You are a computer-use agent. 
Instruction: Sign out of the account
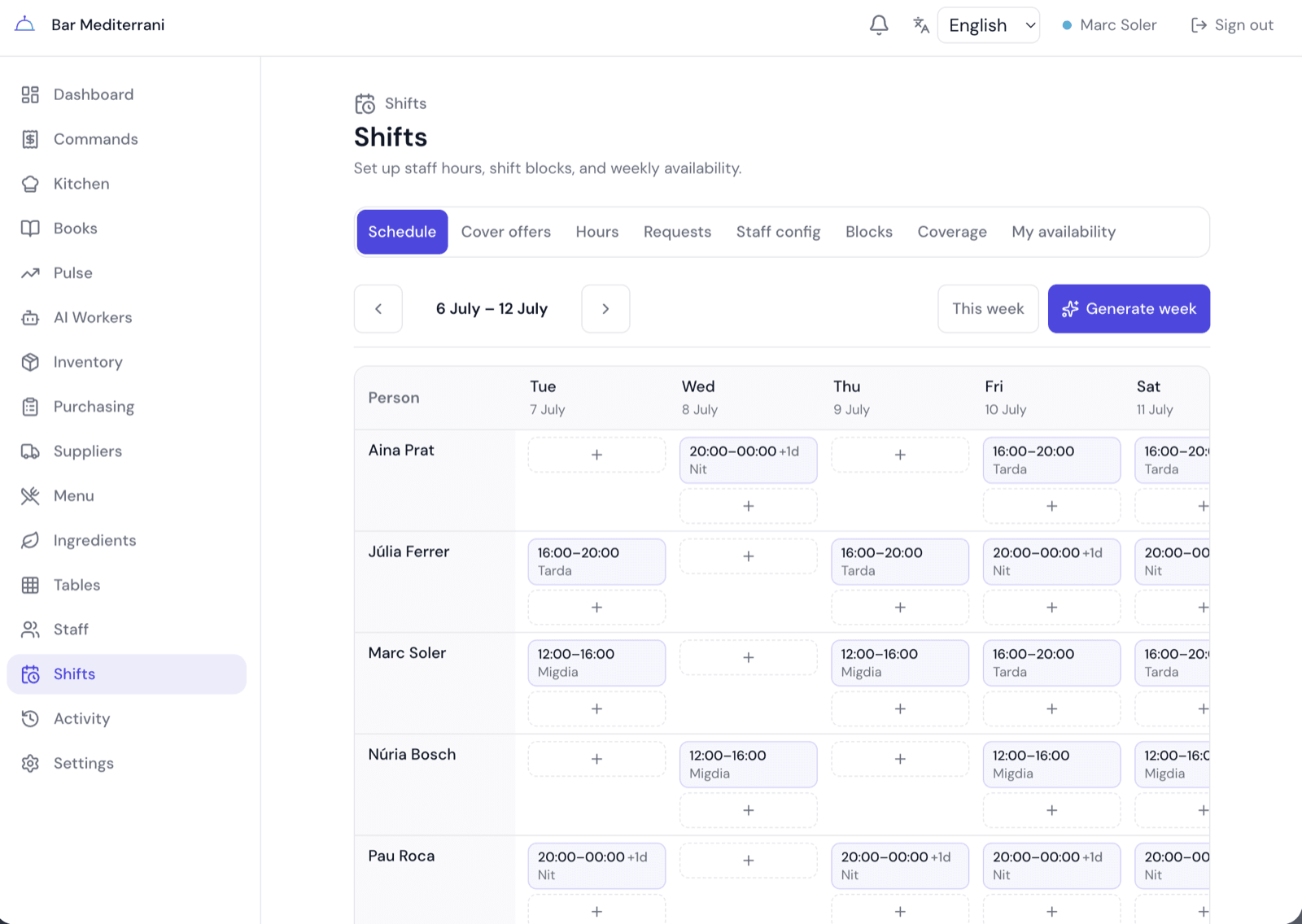[x=1232, y=25]
